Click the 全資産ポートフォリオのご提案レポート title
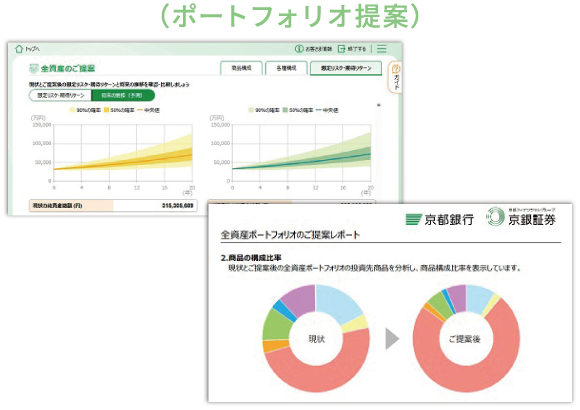 (x=290, y=235)
